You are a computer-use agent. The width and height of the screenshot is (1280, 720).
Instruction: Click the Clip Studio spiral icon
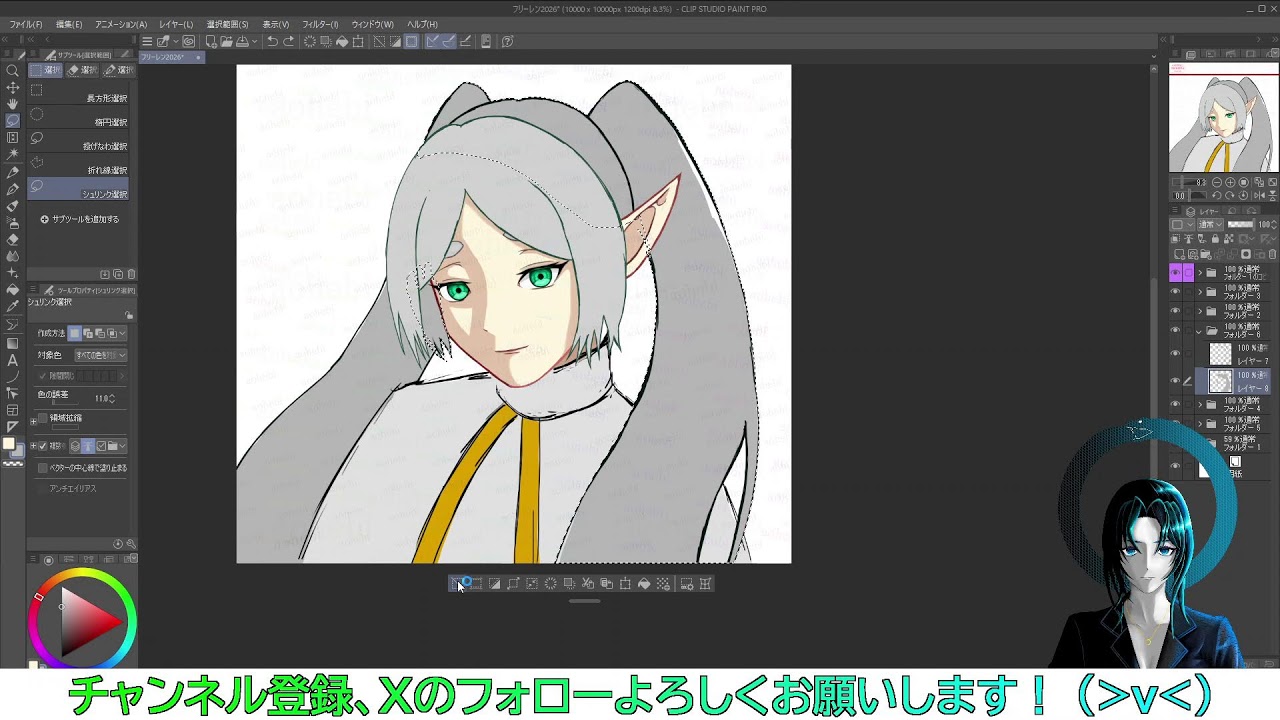188,42
